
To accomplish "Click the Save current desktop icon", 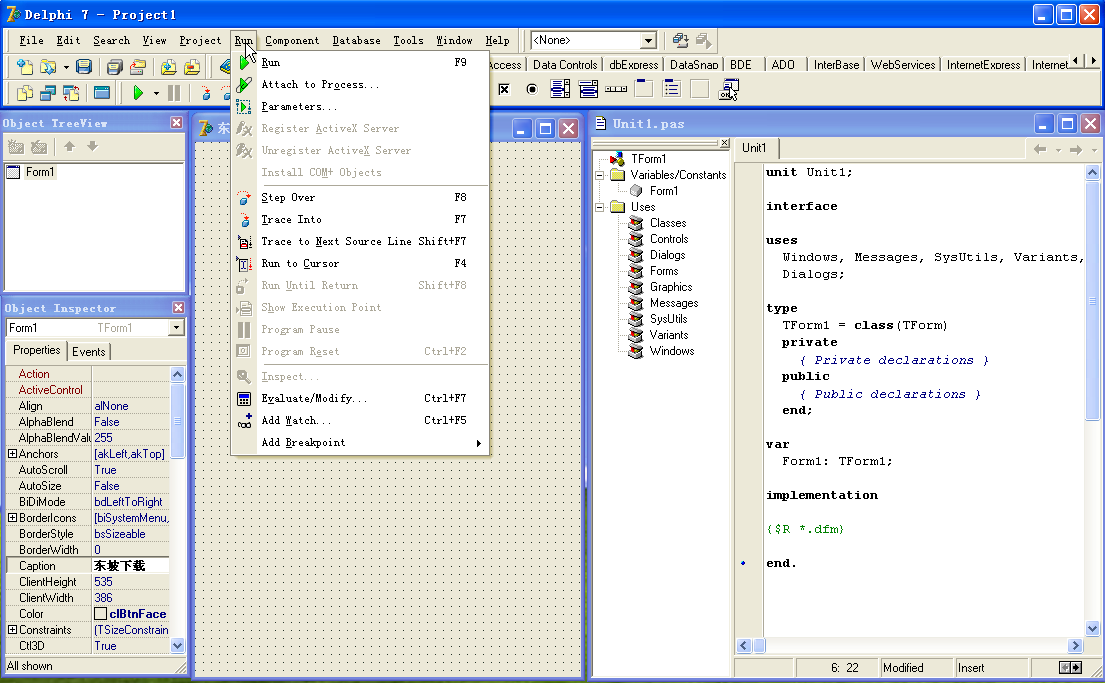I will 680,41.
